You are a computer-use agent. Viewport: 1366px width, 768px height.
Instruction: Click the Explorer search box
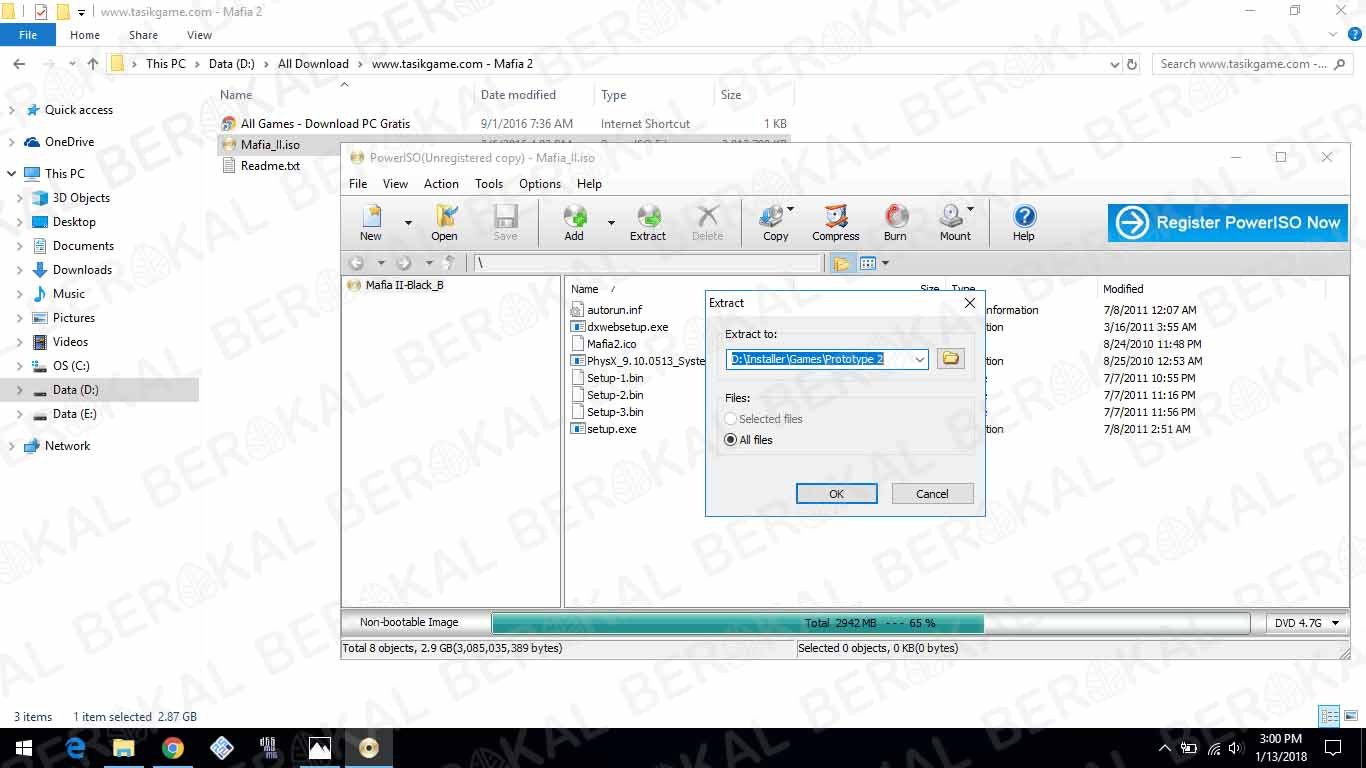1254,64
